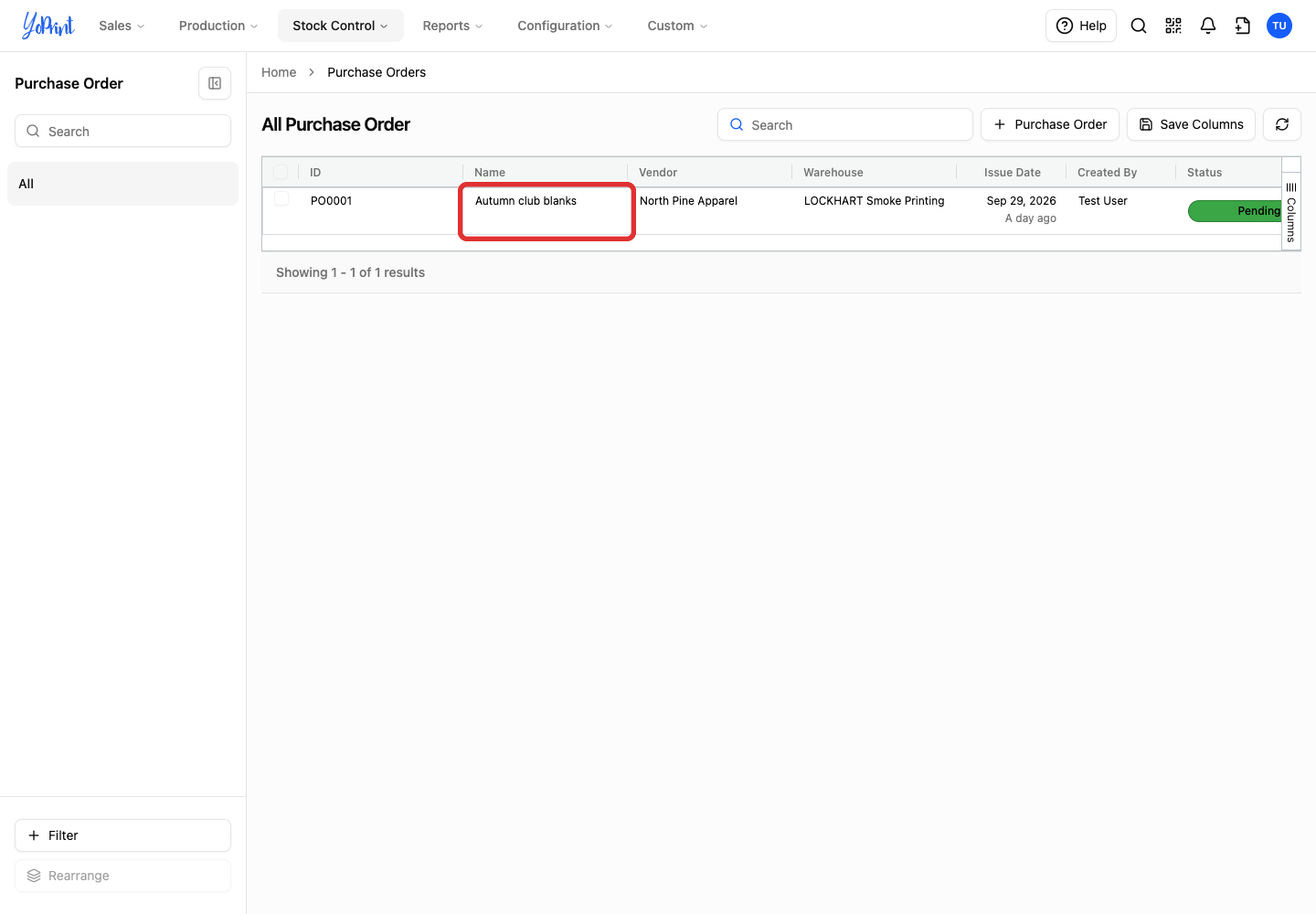Expand the Production menu
The image size is (1316, 914).
tap(218, 26)
